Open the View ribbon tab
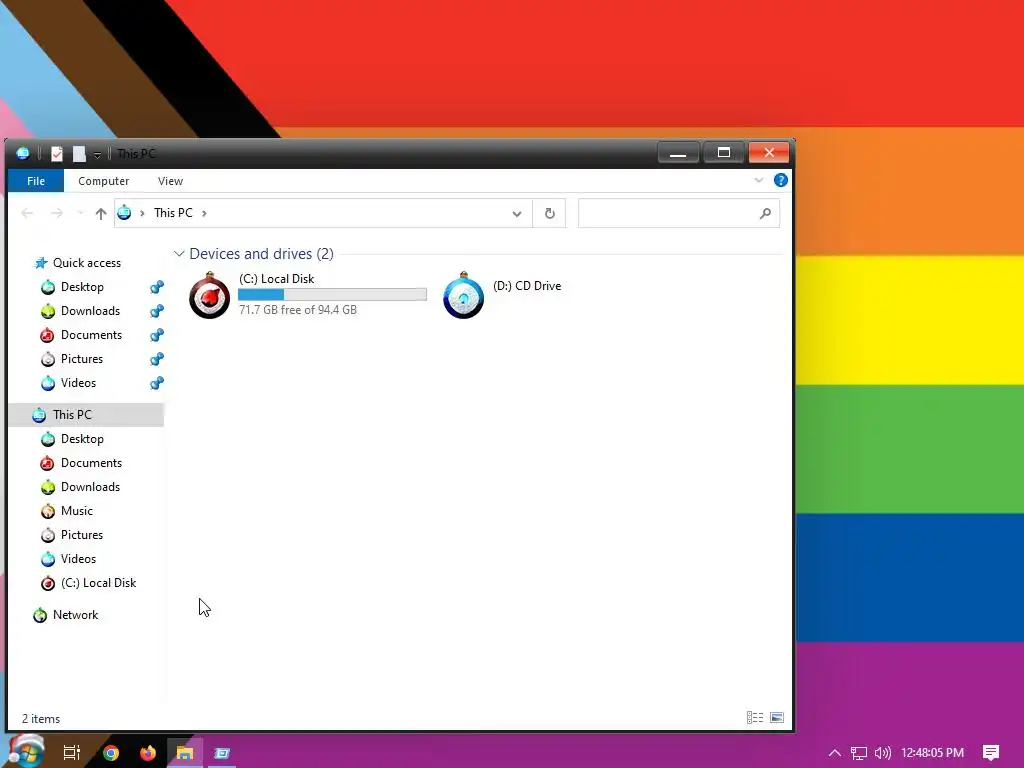 170,181
